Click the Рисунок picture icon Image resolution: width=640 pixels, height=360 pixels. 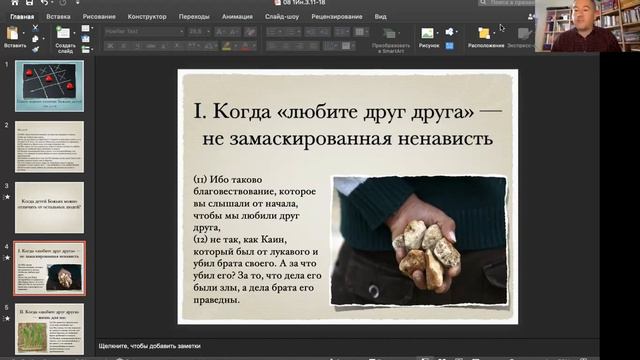pos(427,33)
